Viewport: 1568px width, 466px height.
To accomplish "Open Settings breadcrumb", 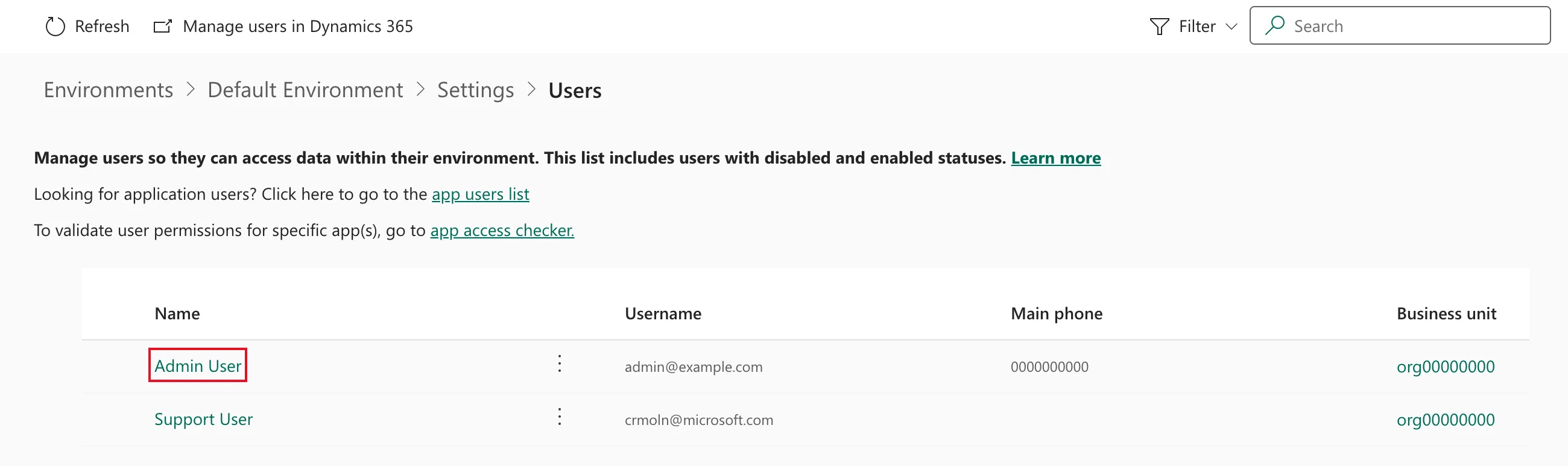I will pos(475,90).
